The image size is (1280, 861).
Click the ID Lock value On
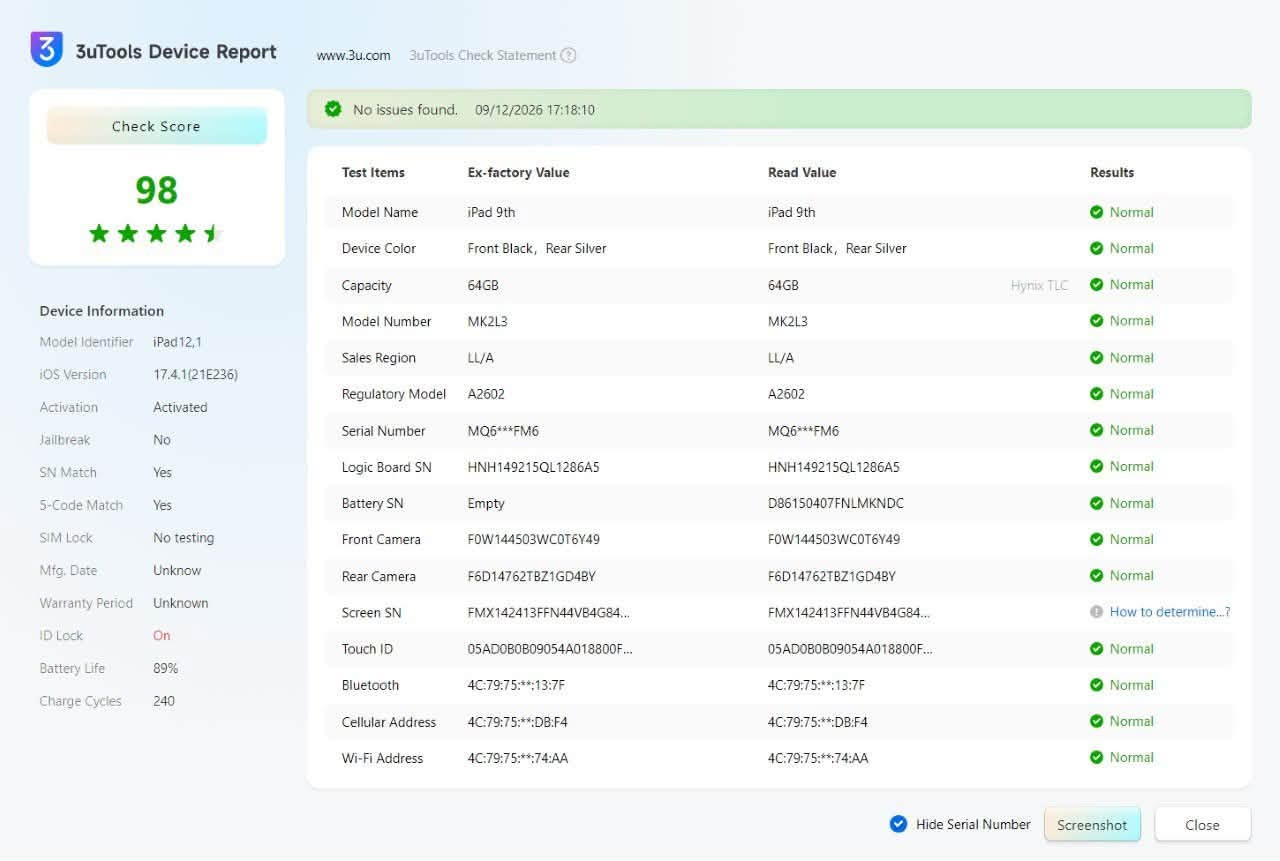coord(162,636)
